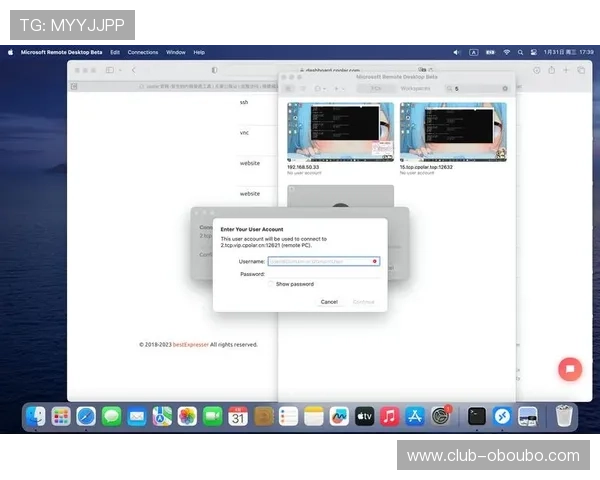Open the Window menu
The image size is (600, 480).
175,52
